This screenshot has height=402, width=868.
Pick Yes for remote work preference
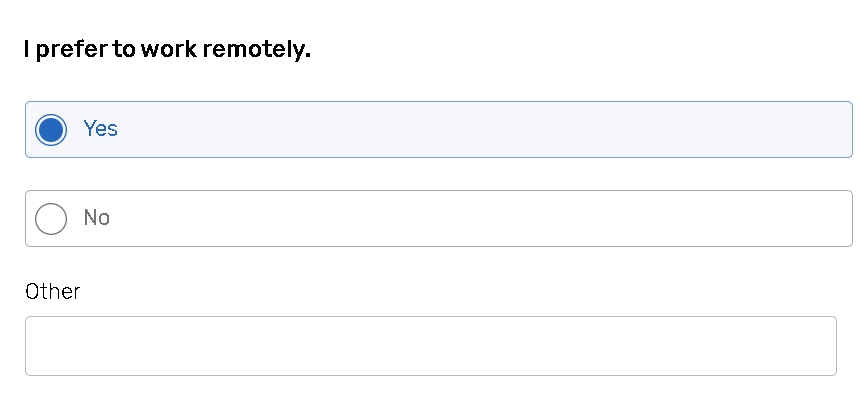point(51,129)
